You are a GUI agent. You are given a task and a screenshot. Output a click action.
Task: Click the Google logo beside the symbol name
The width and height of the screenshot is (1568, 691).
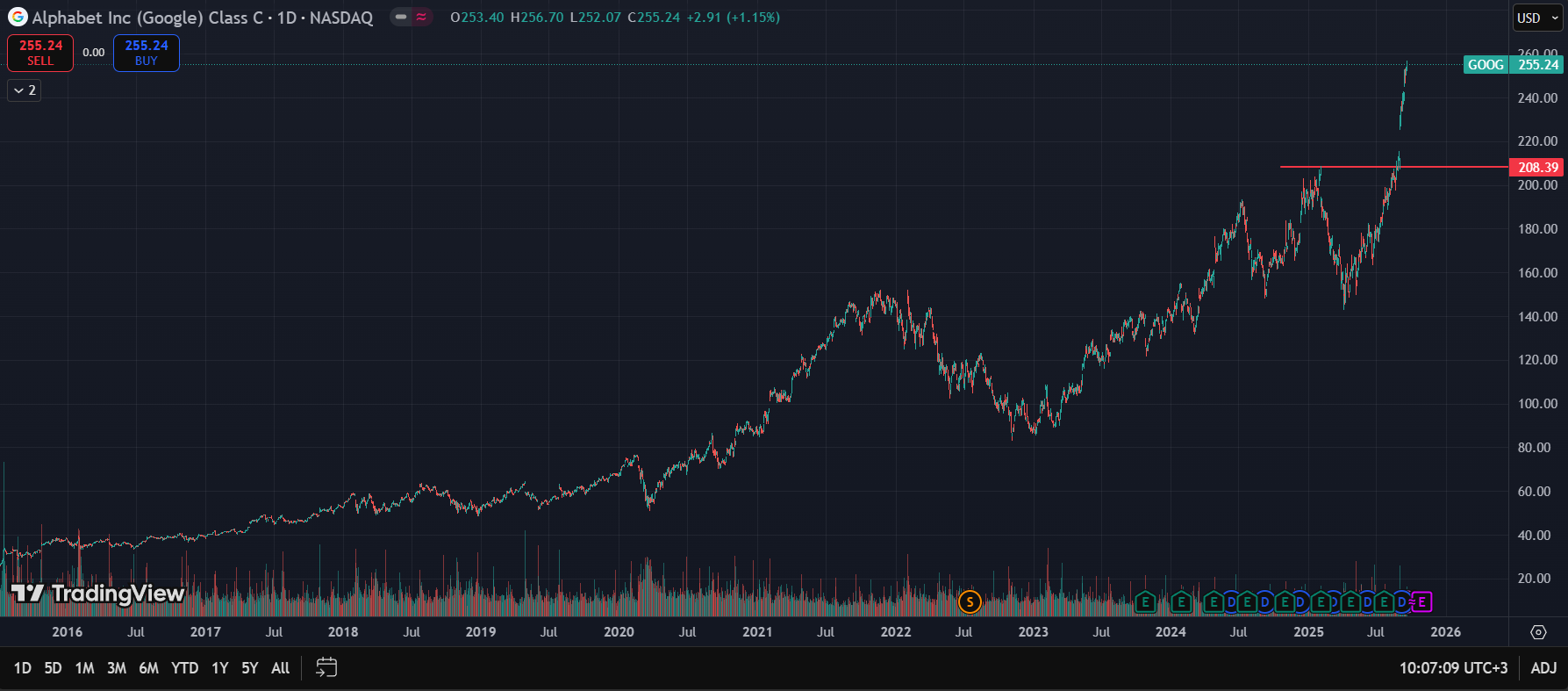point(18,18)
